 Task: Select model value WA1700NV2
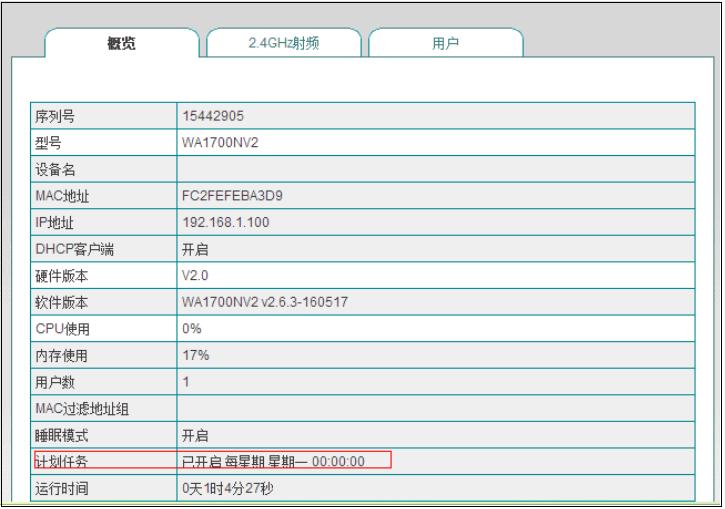(220, 142)
